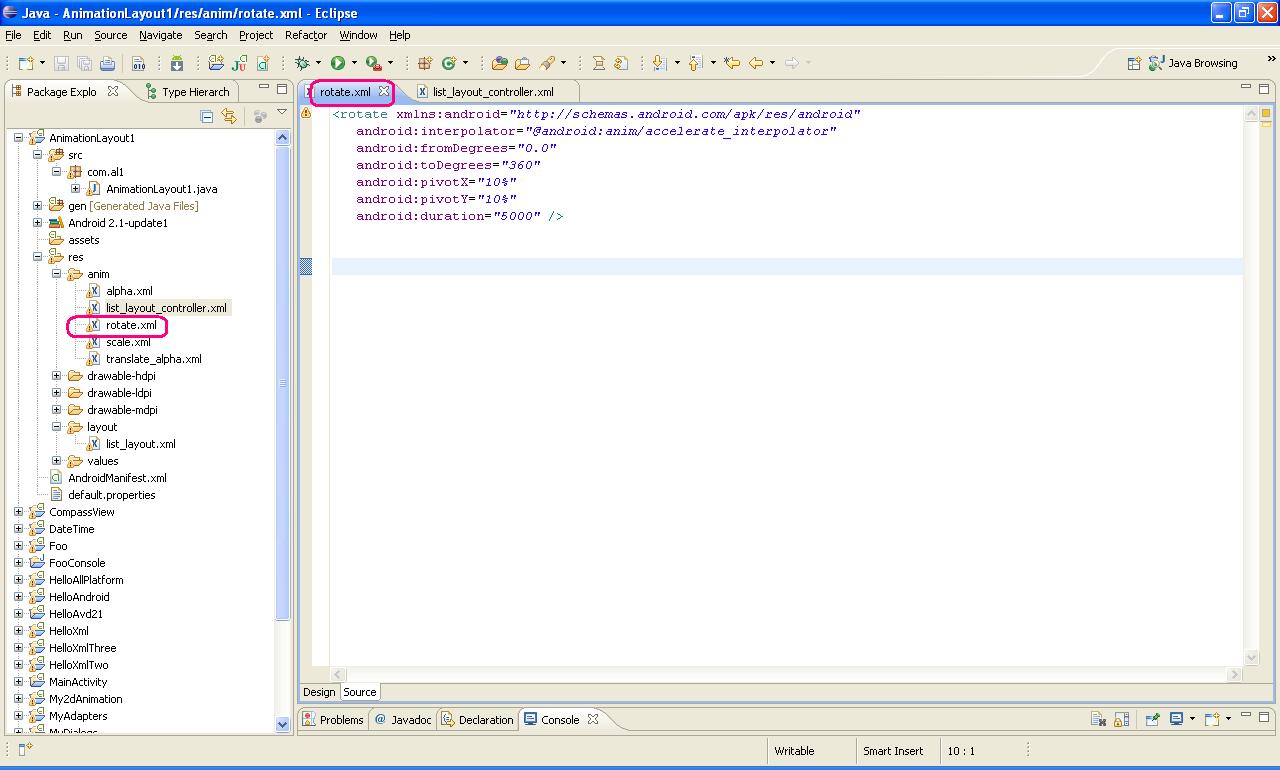Expand the values folder
Viewport: 1280px width, 770px height.
coord(56,461)
